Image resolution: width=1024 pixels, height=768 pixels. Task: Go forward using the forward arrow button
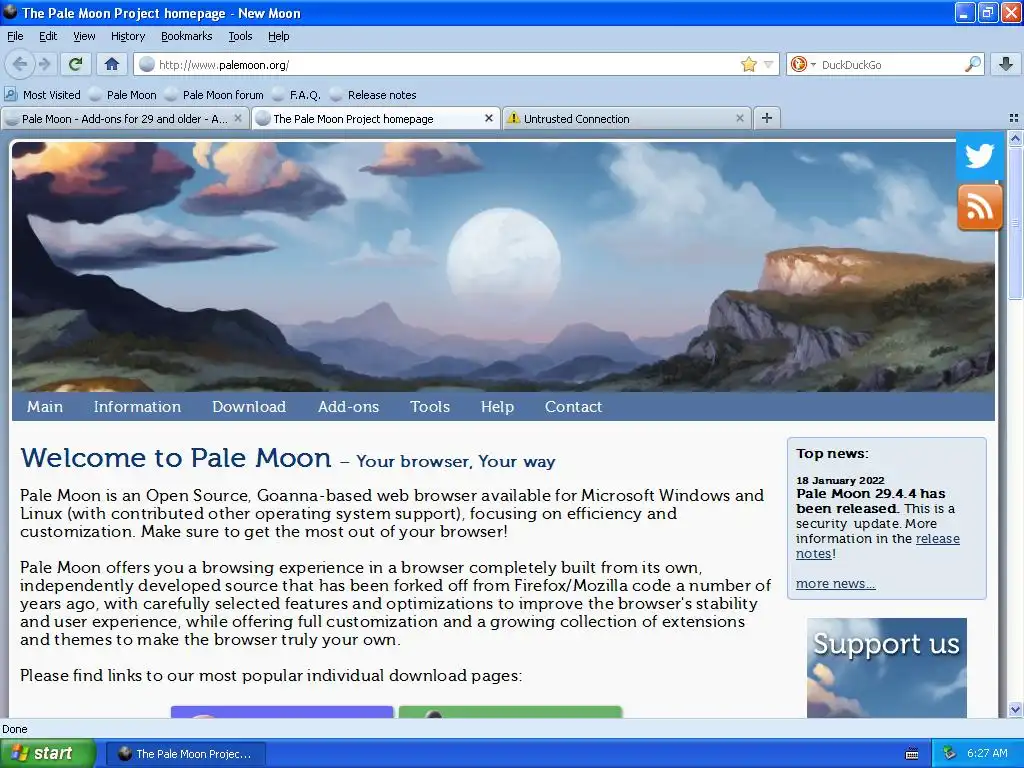tap(44, 64)
